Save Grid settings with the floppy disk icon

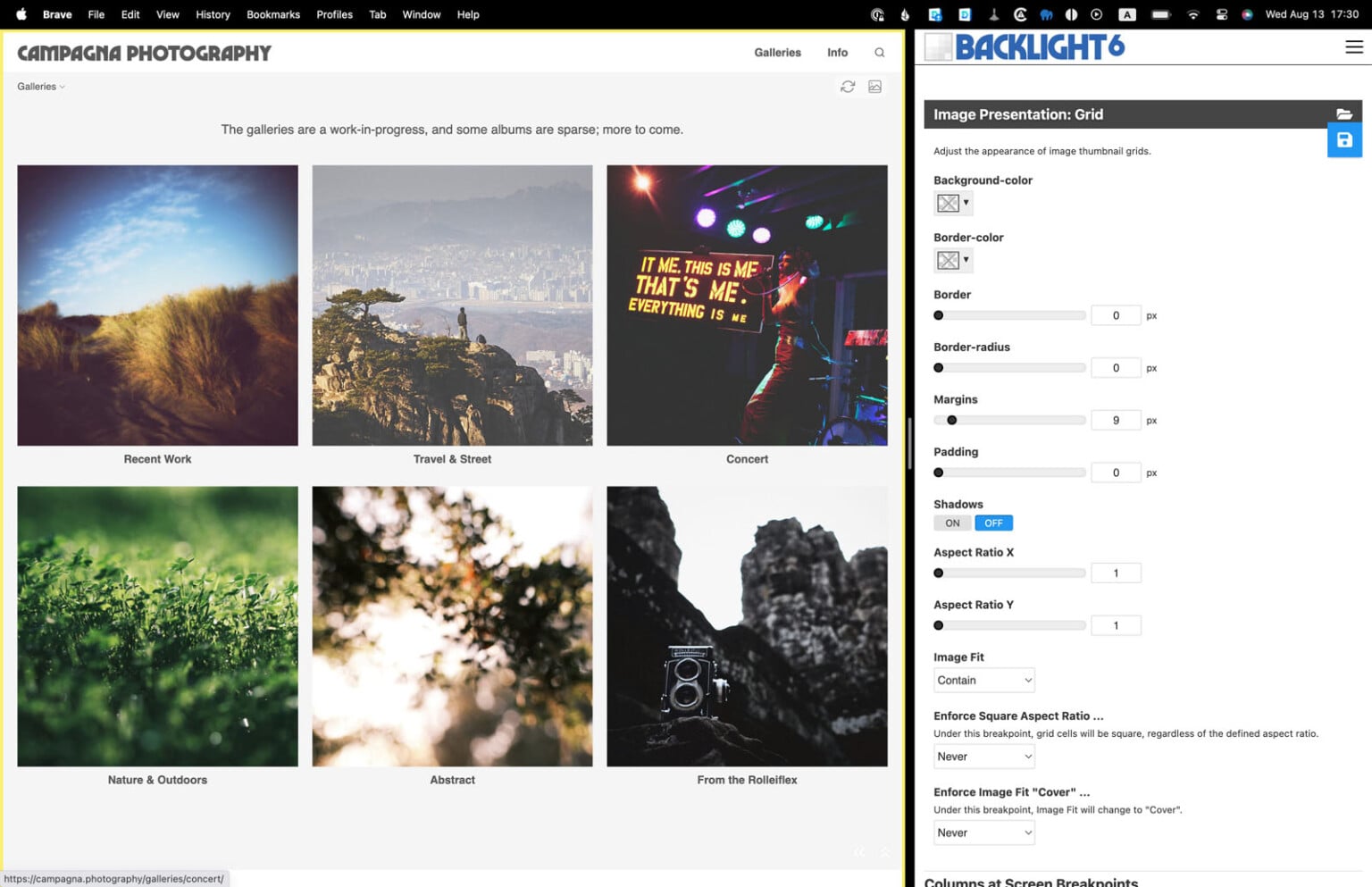(1345, 139)
